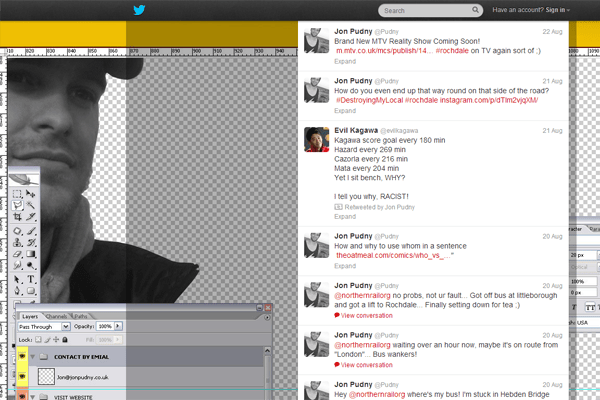The width and height of the screenshot is (600, 400).
Task: Select the Dodge tool
Action: pos(31,265)
